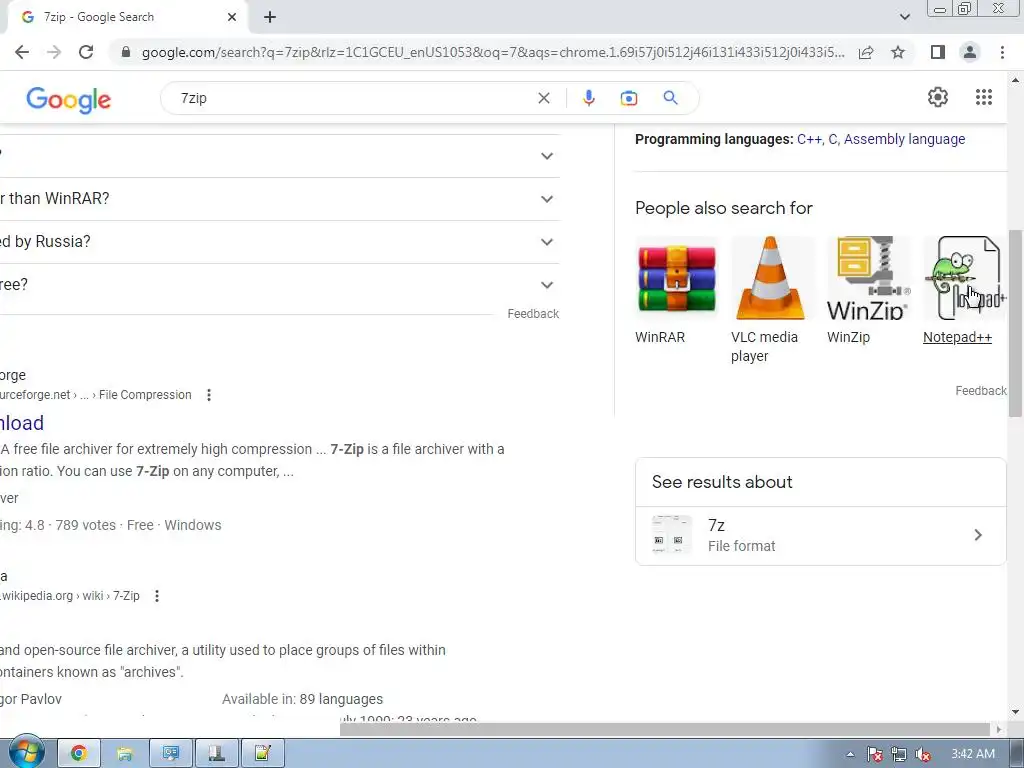Reload the Google search page
Viewport: 1024px width, 768px height.
(86, 52)
